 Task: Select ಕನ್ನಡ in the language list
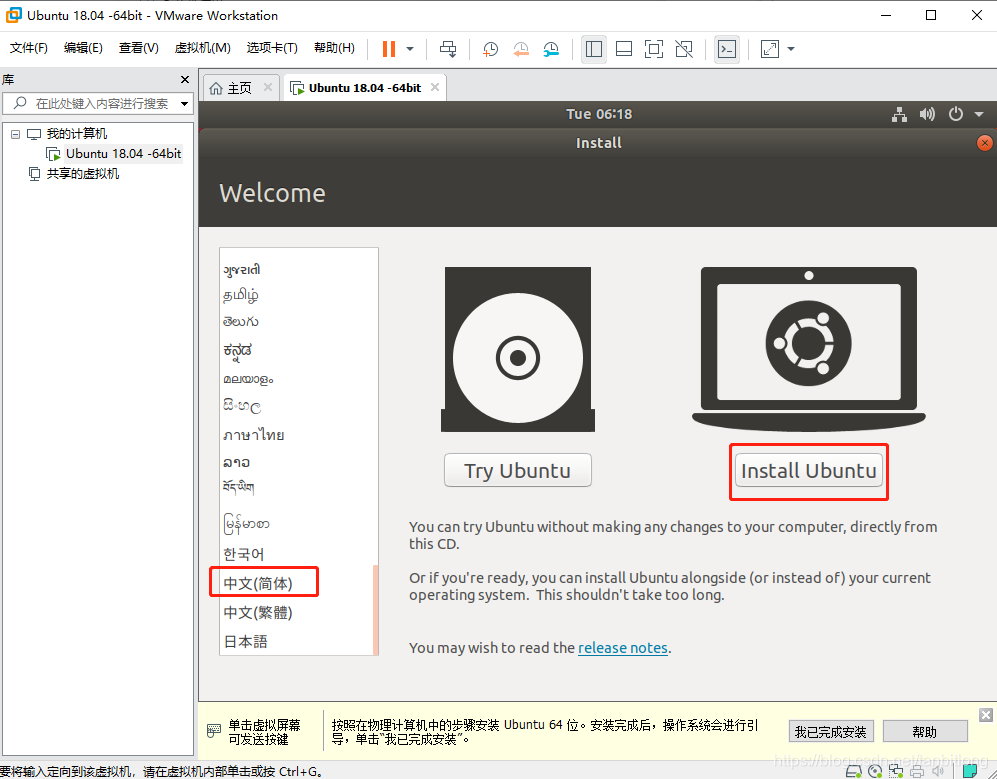pos(238,350)
